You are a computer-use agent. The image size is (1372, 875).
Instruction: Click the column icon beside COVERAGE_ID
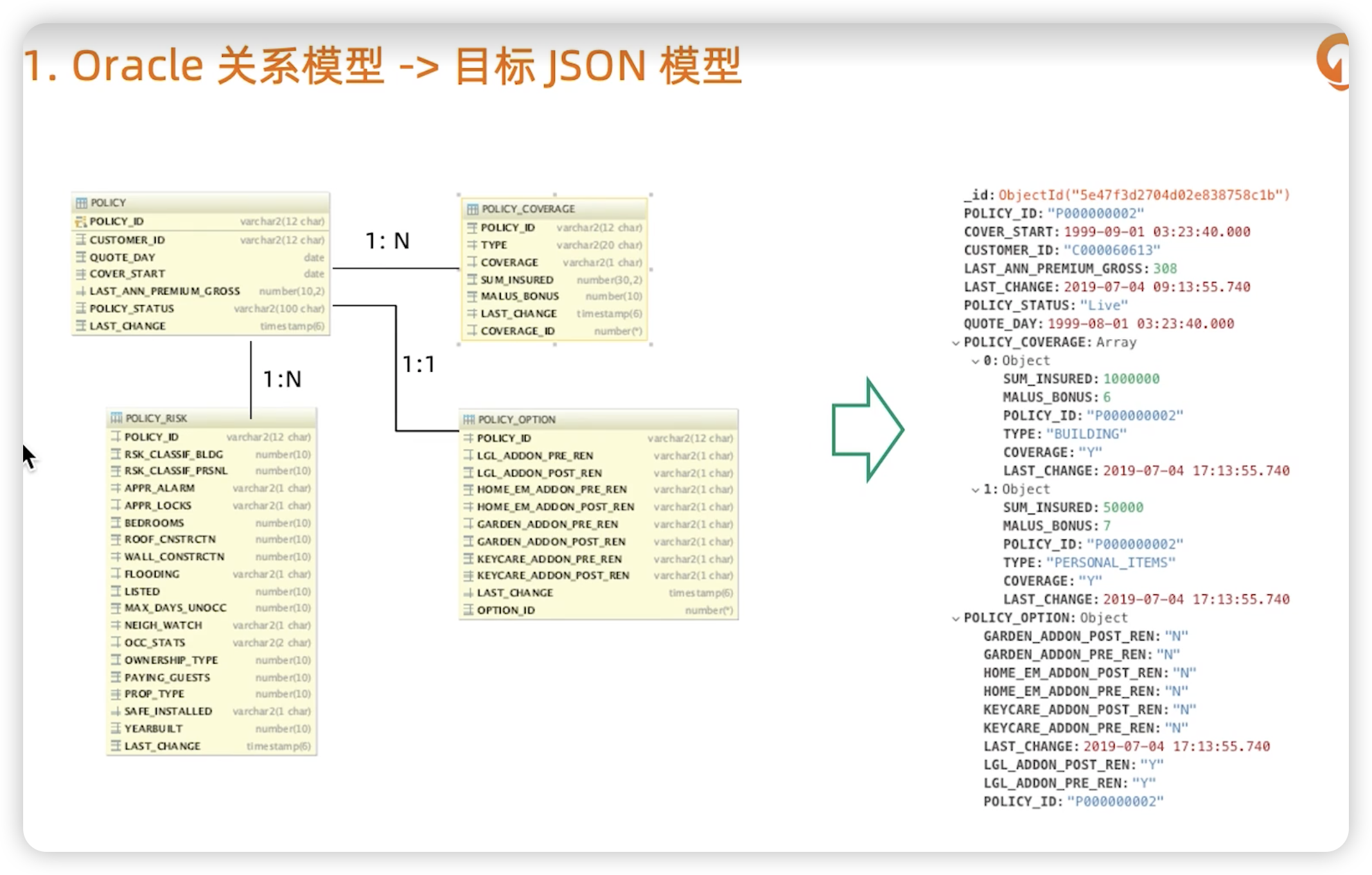[472, 331]
